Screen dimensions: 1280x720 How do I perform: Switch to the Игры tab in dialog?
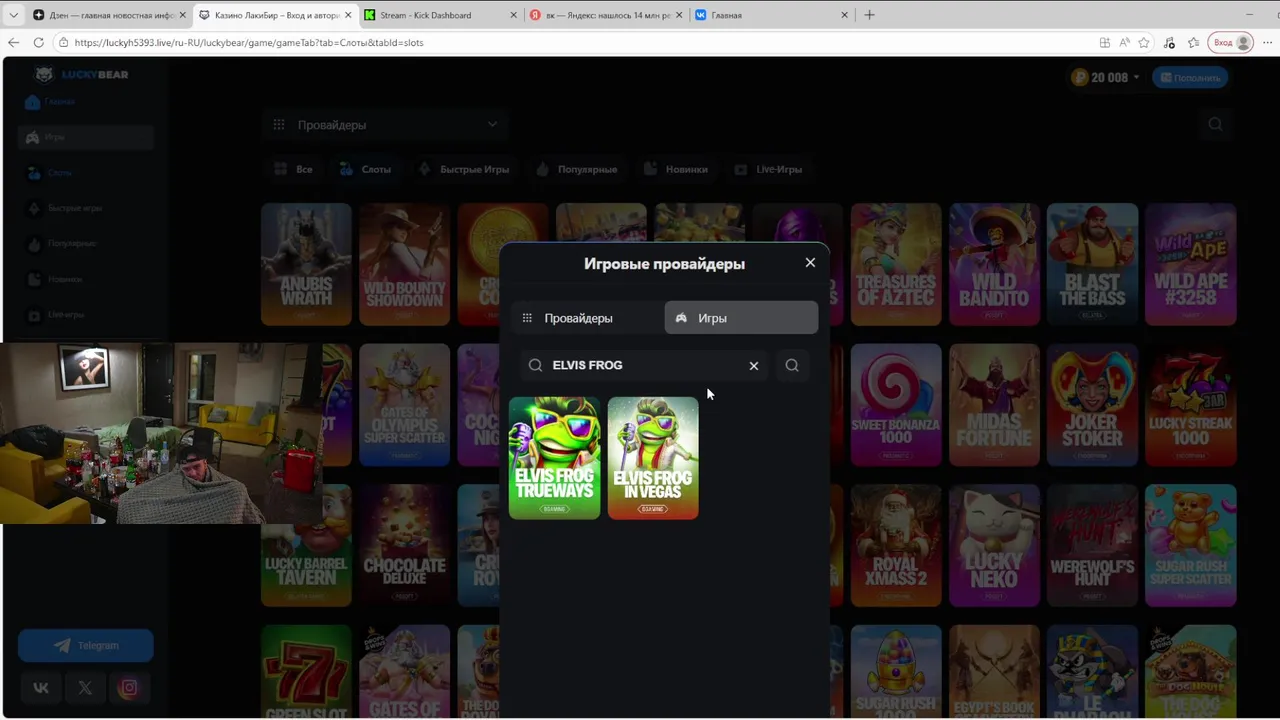tap(741, 318)
